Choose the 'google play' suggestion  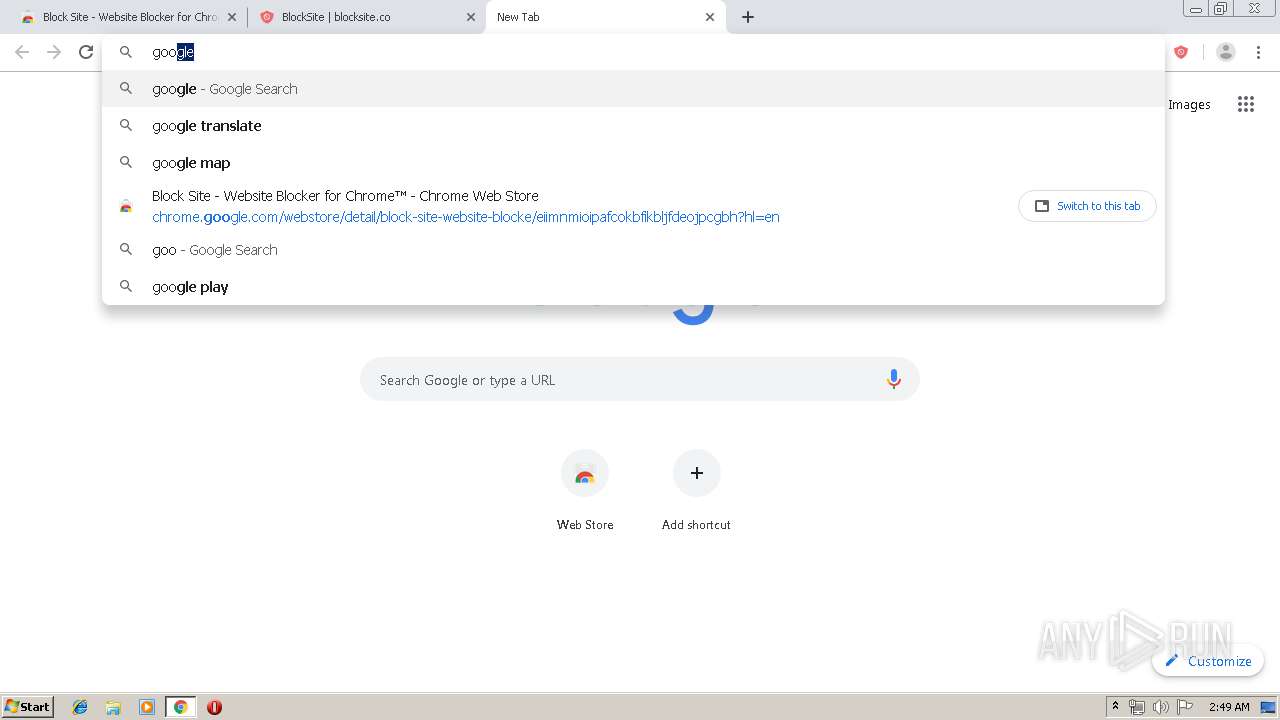633,287
